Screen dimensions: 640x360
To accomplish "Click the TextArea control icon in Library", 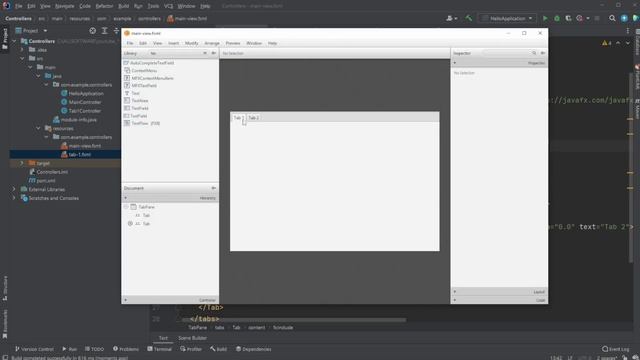I will [127, 100].
